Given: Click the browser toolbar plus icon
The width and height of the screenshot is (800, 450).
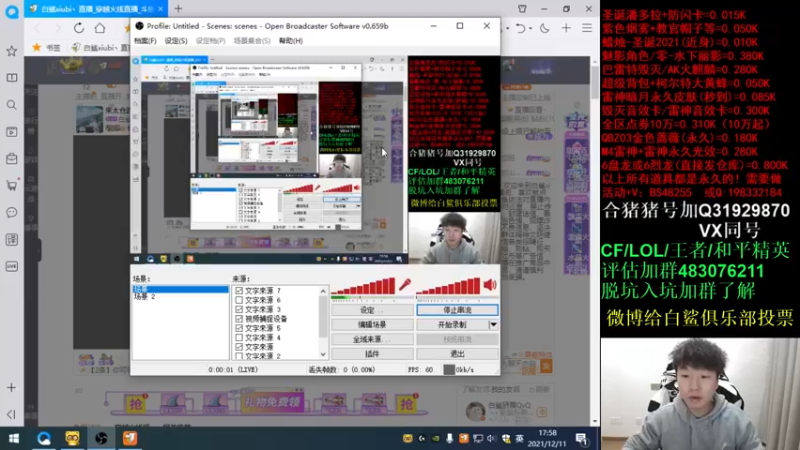Looking at the screenshot, I should point(566,28).
